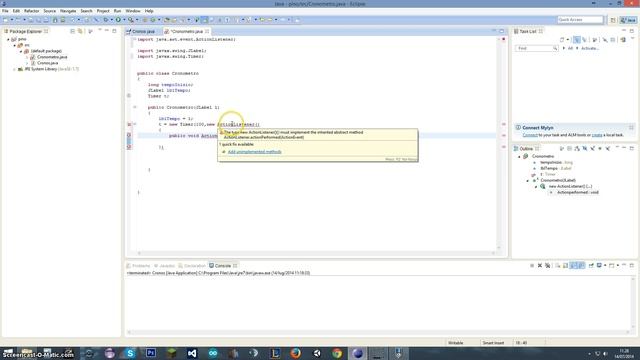Click Remove All Terminated Launches icon
The image size is (640, 360).
pos(547,266)
